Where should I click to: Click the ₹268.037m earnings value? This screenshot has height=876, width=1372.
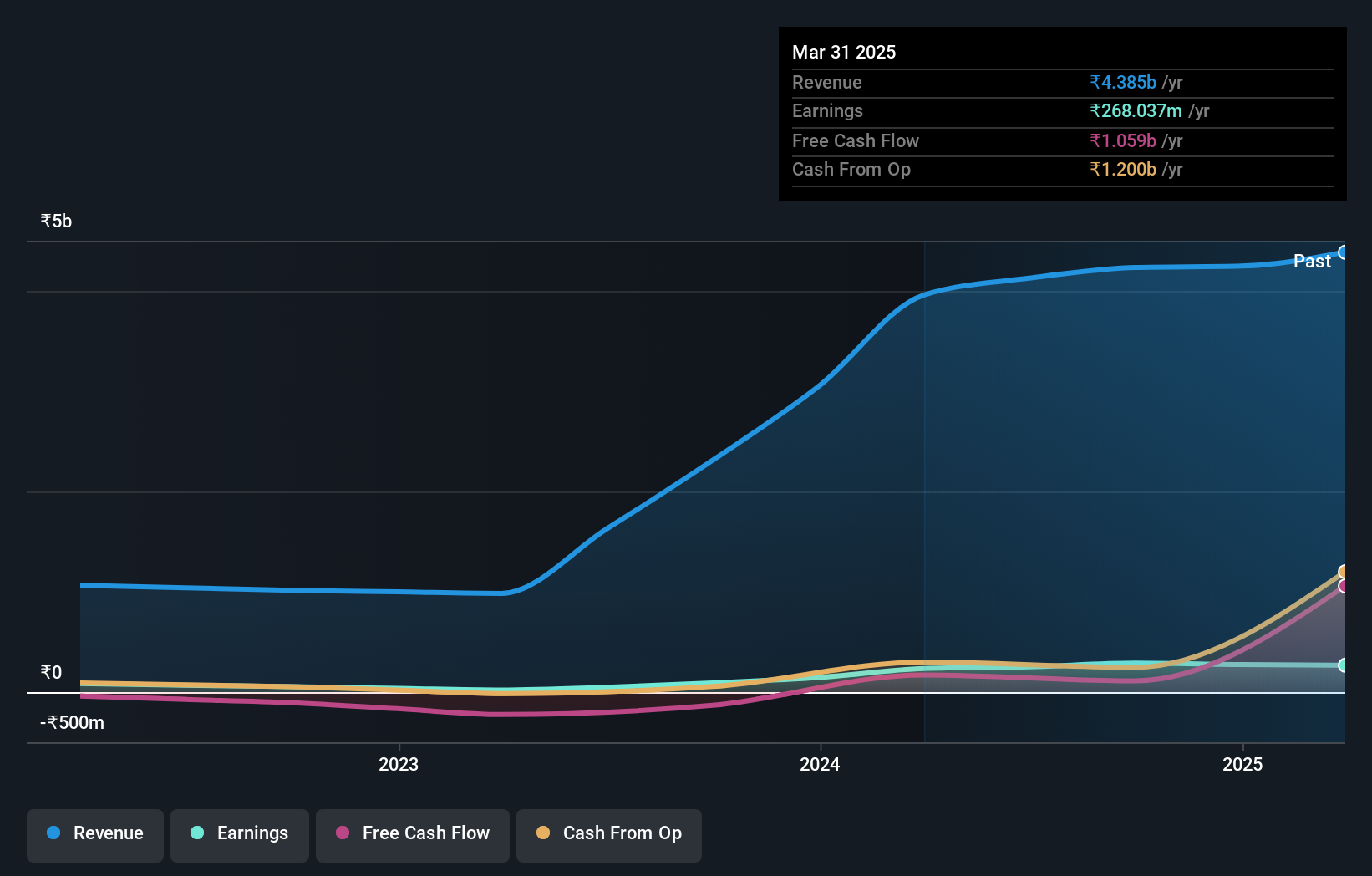(x=1136, y=110)
